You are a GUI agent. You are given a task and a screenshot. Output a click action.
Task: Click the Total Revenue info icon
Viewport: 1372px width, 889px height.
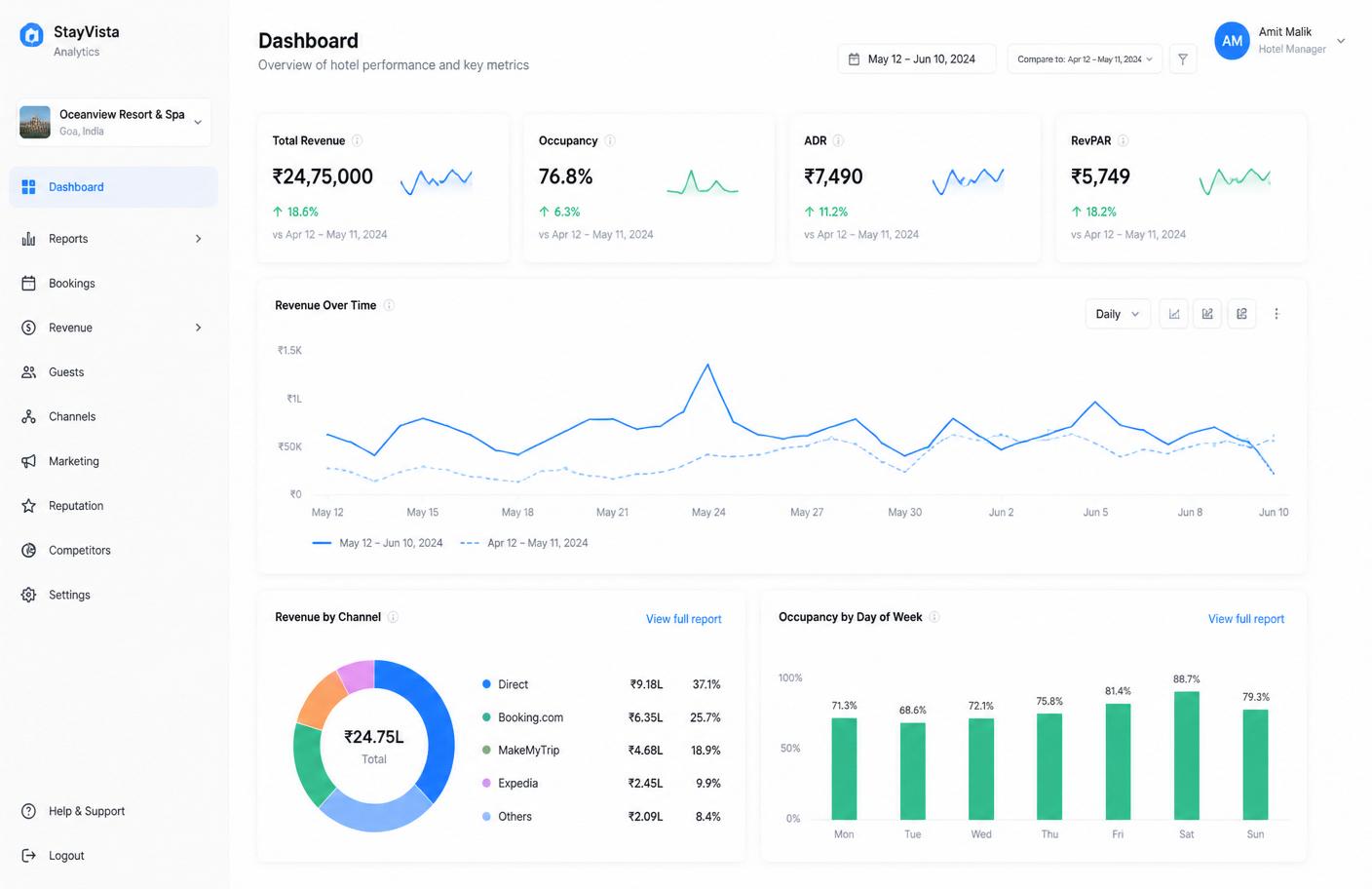point(358,140)
